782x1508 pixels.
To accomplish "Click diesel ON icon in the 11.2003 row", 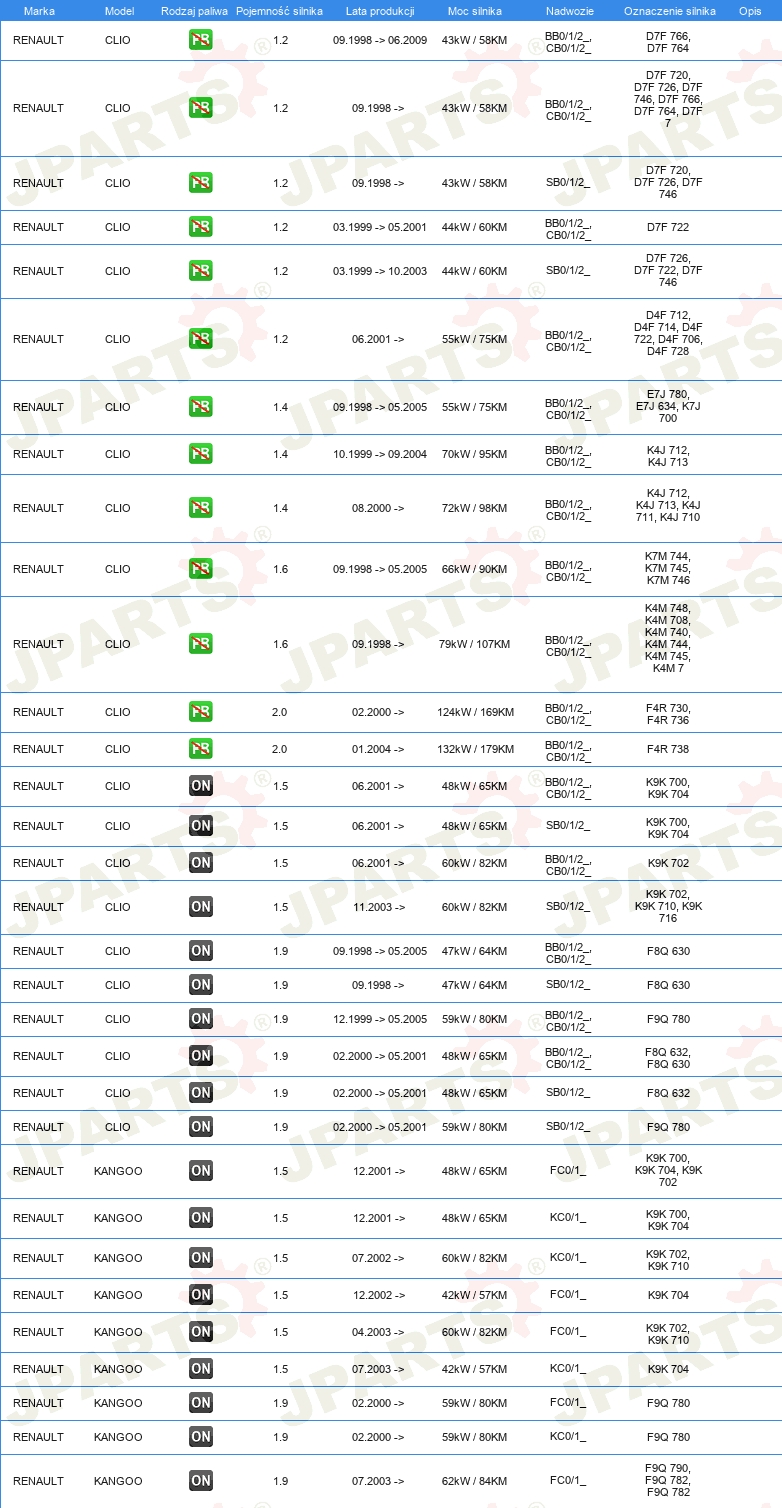I will point(201,907).
